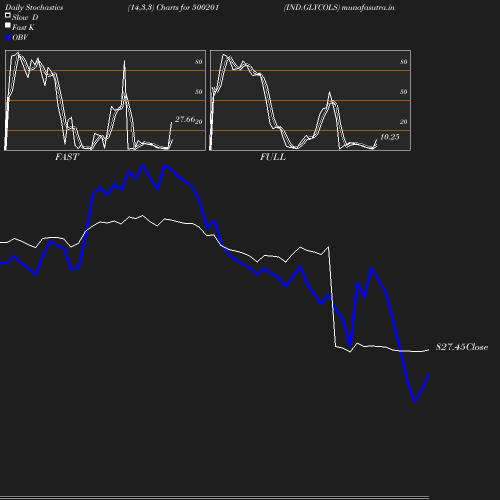Click the 'Fast K' legend label

pyautogui.click(x=23, y=27)
